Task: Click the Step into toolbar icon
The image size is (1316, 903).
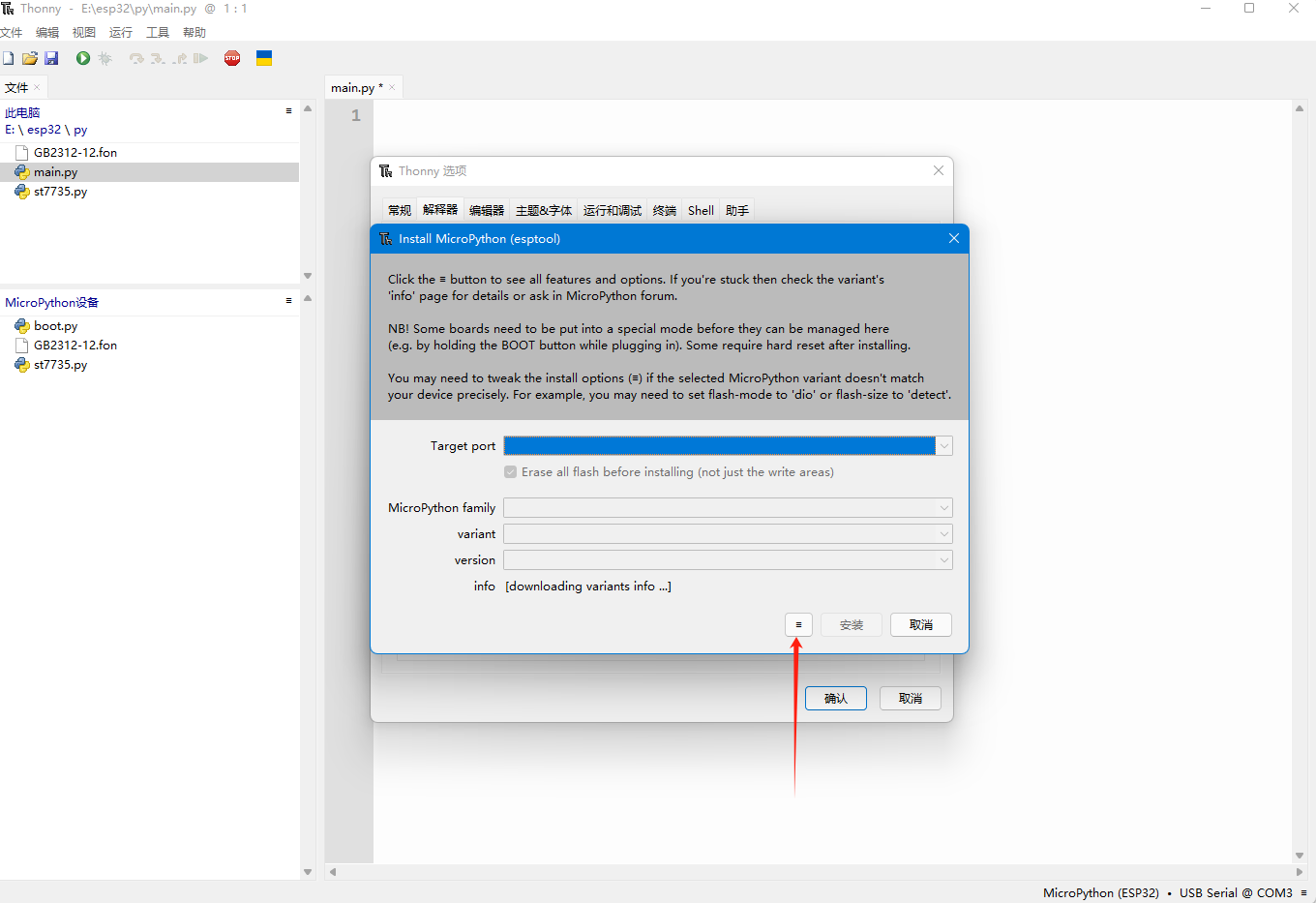Action: pos(158,58)
